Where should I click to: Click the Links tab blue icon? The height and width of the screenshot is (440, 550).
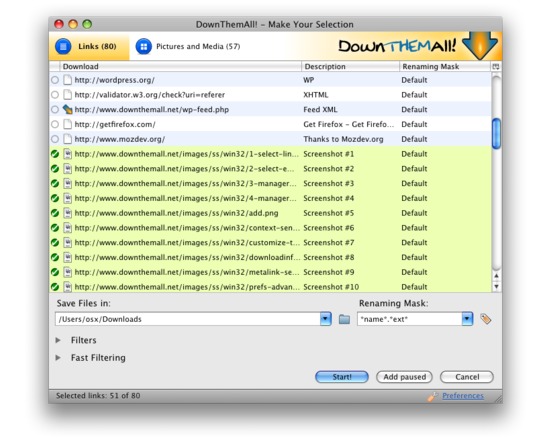(x=63, y=46)
